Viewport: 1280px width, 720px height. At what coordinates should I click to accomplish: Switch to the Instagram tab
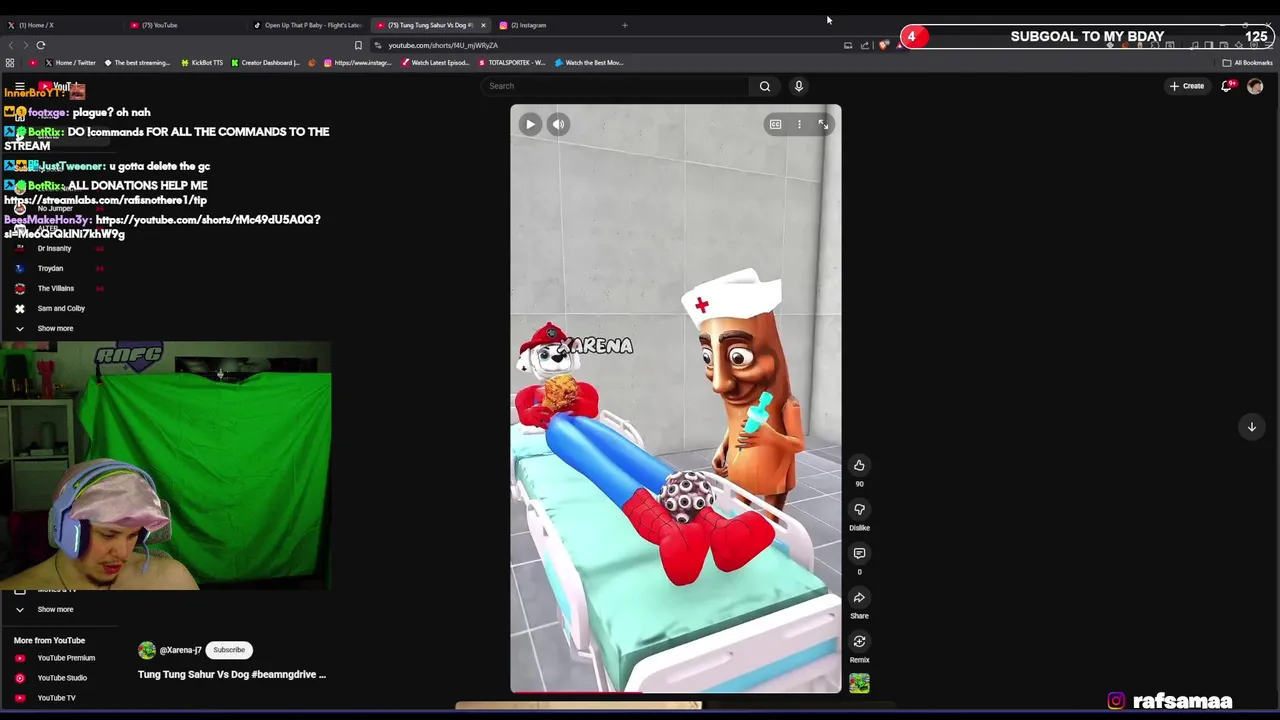click(x=553, y=25)
